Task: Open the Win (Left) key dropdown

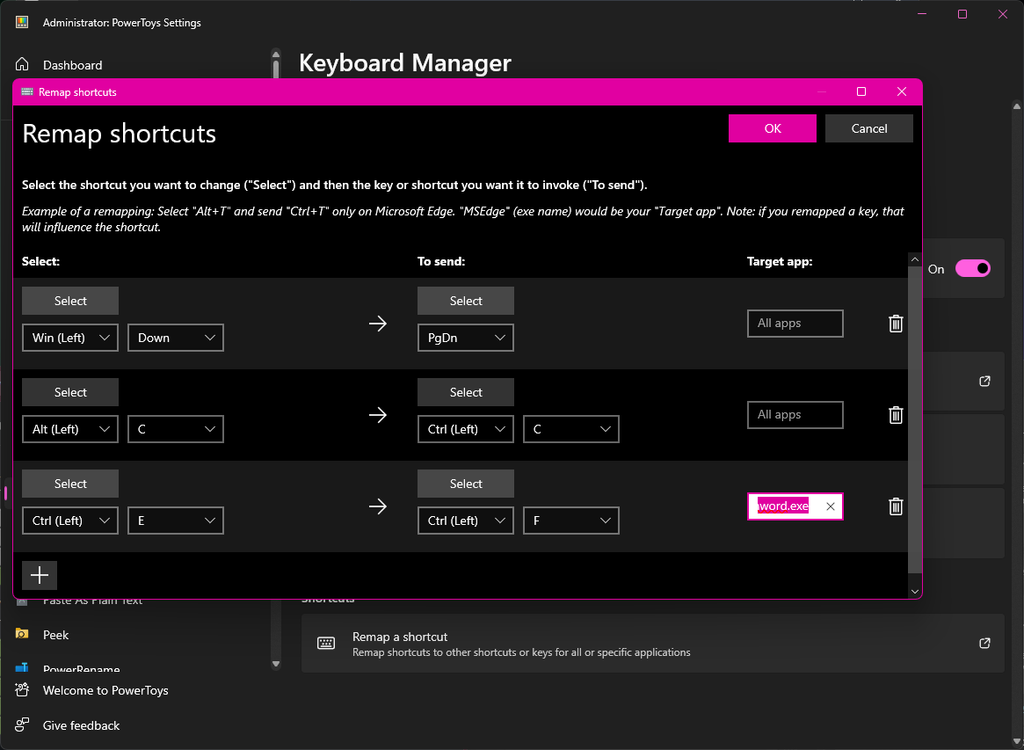Action: click(69, 337)
